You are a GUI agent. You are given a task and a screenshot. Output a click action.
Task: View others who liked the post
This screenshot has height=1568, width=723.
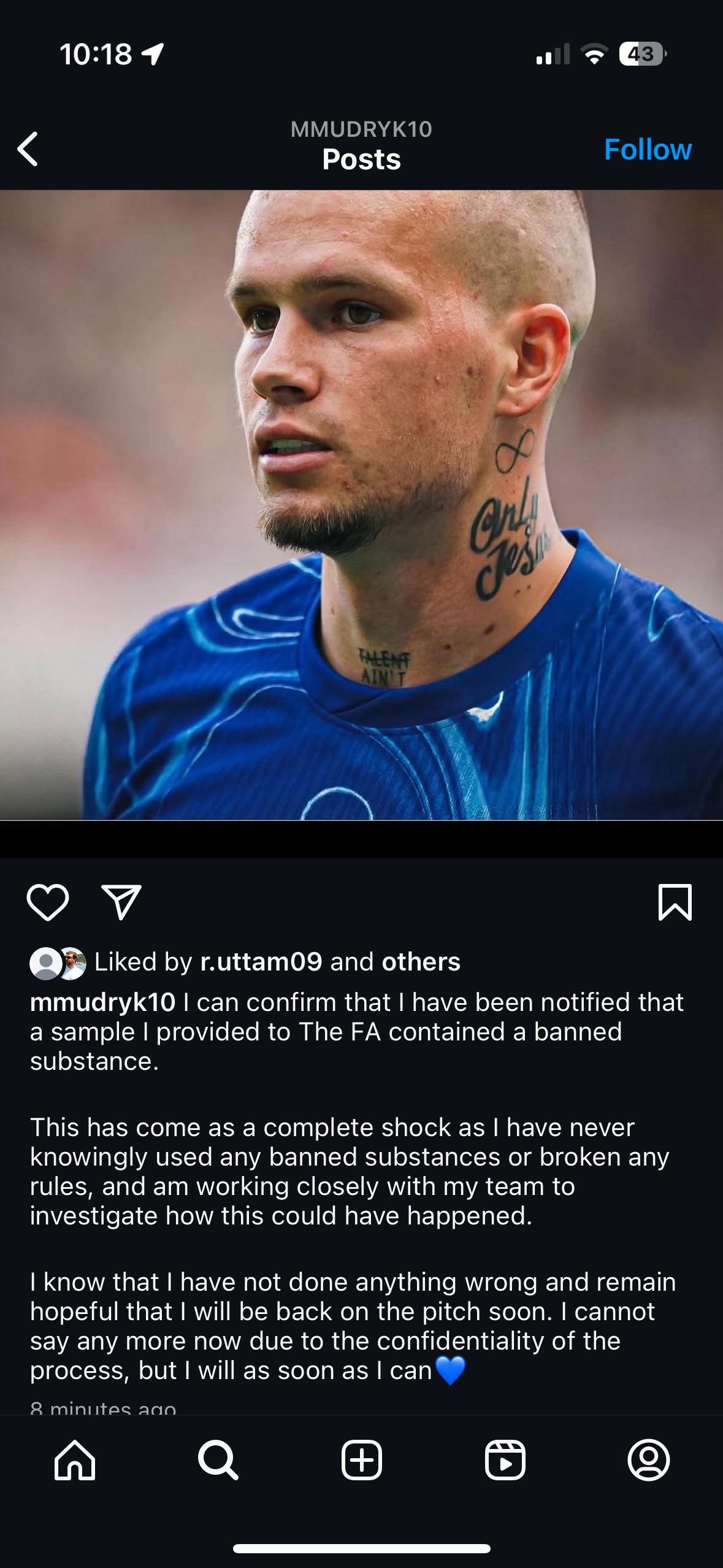pos(421,962)
